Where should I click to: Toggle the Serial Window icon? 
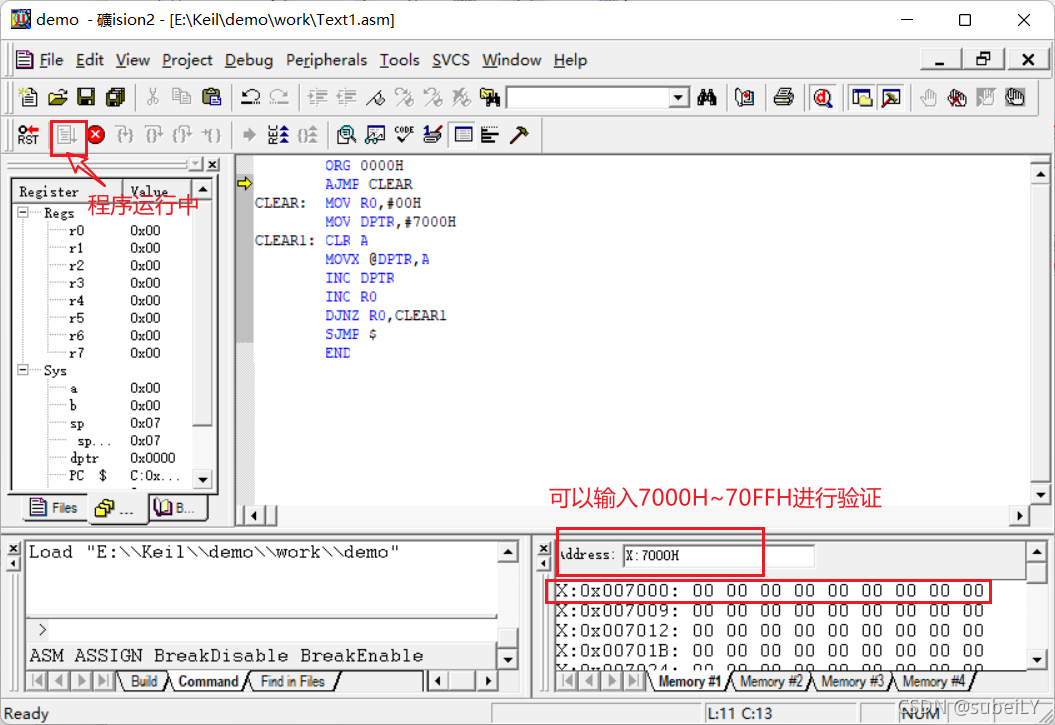coord(433,135)
